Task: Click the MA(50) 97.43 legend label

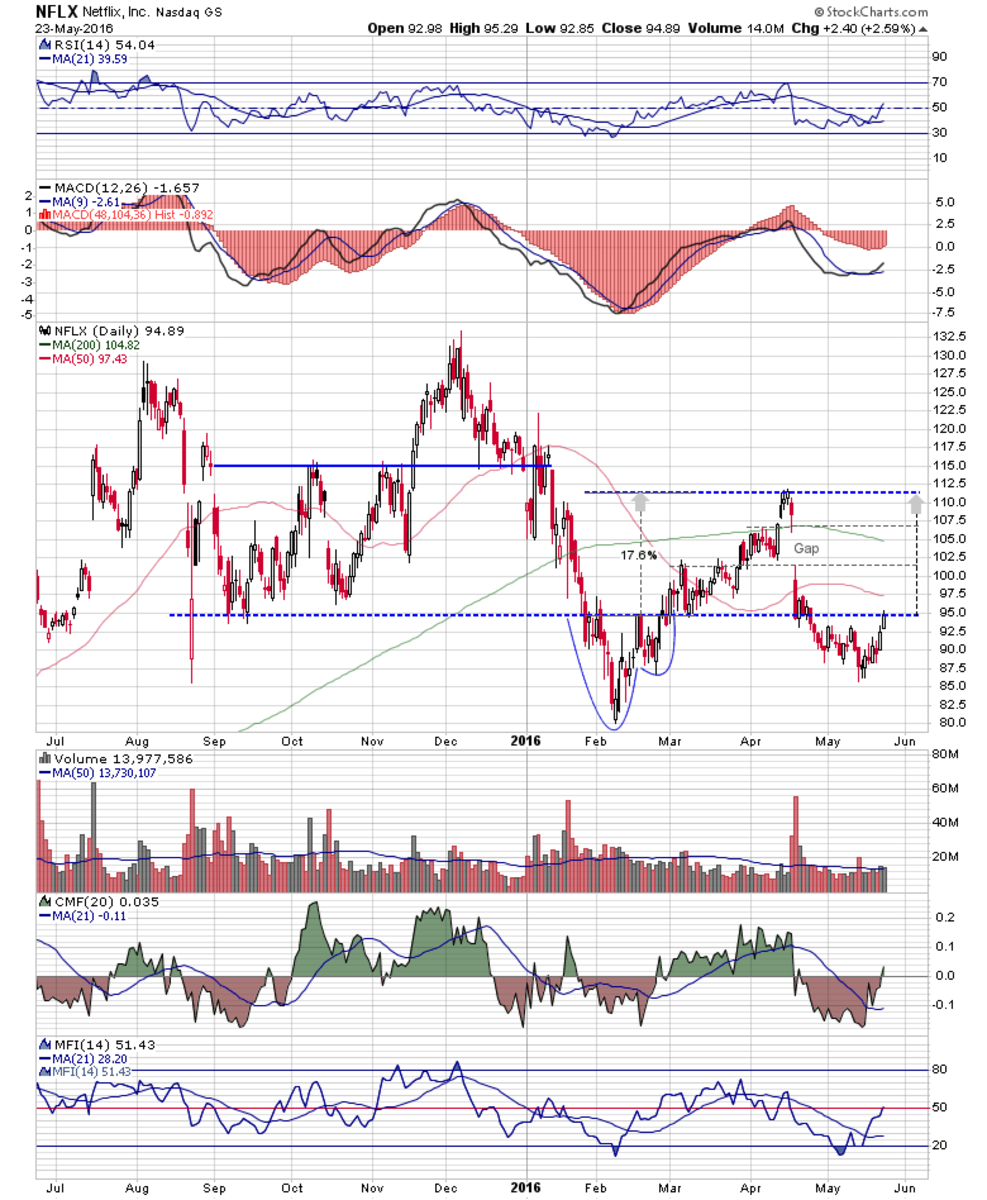Action: 91,358
